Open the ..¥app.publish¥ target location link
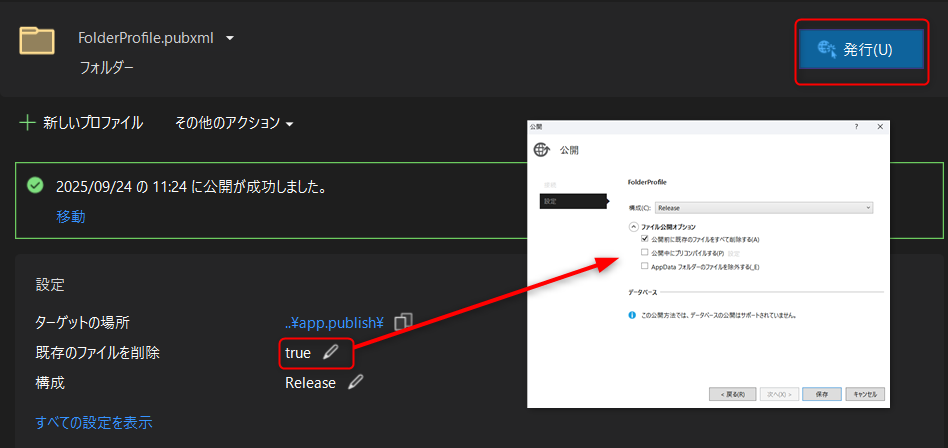This screenshot has width=948, height=448. point(334,322)
